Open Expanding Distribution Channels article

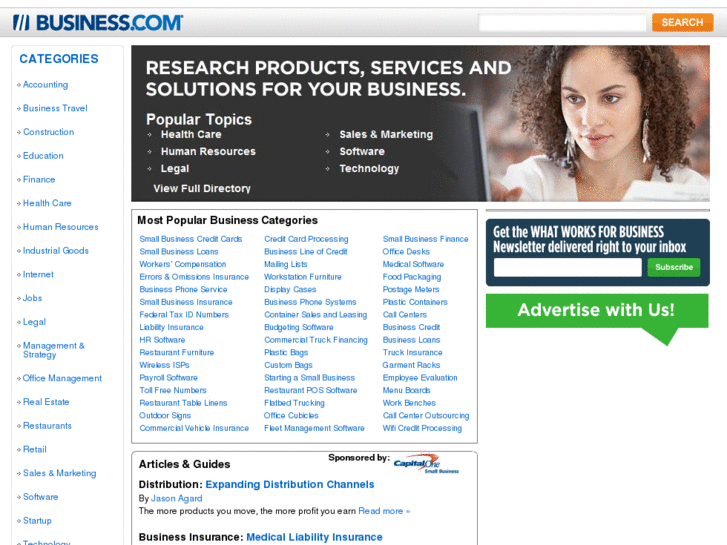pyautogui.click(x=290, y=484)
